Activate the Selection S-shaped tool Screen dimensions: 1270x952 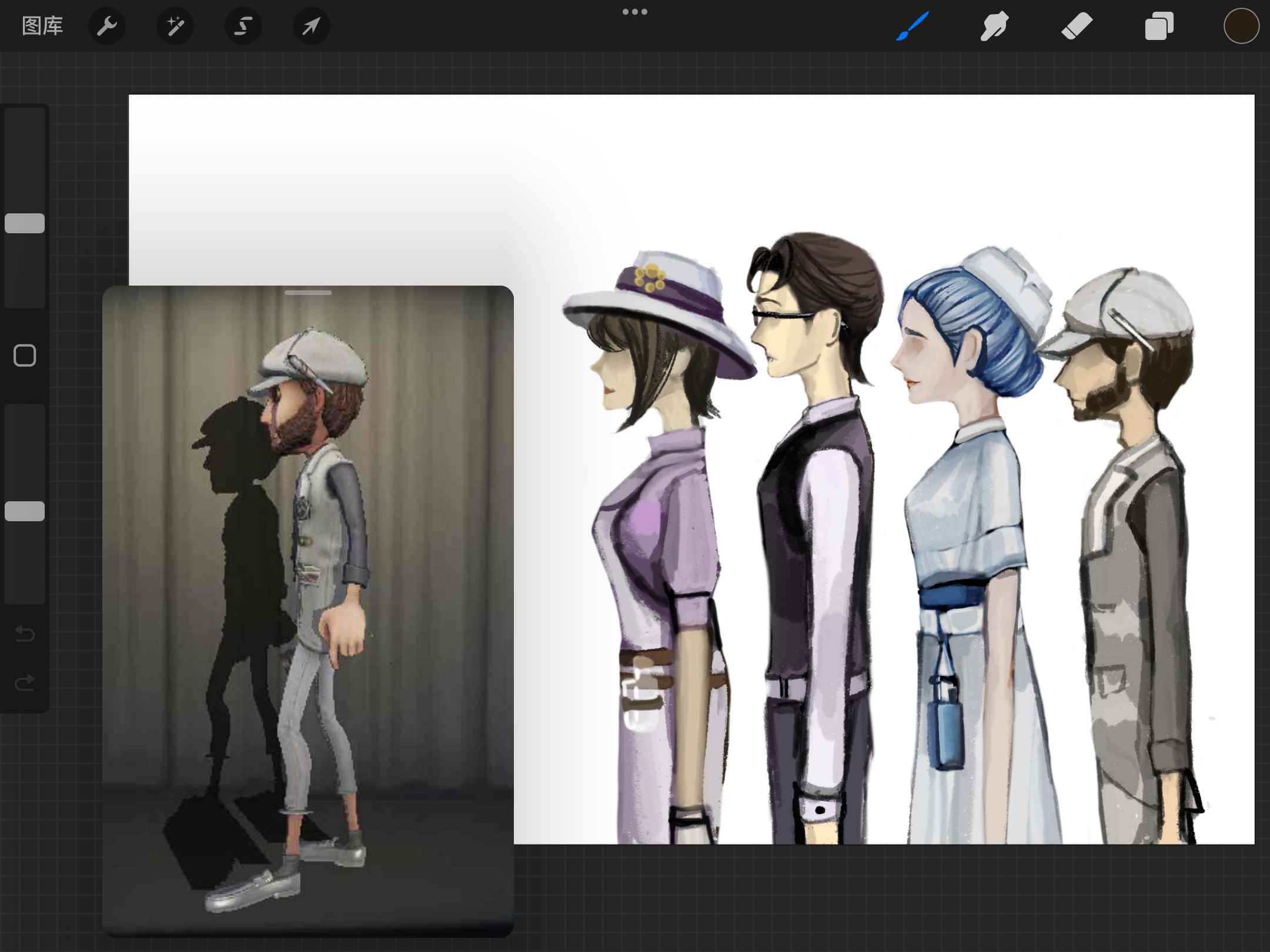(x=243, y=26)
